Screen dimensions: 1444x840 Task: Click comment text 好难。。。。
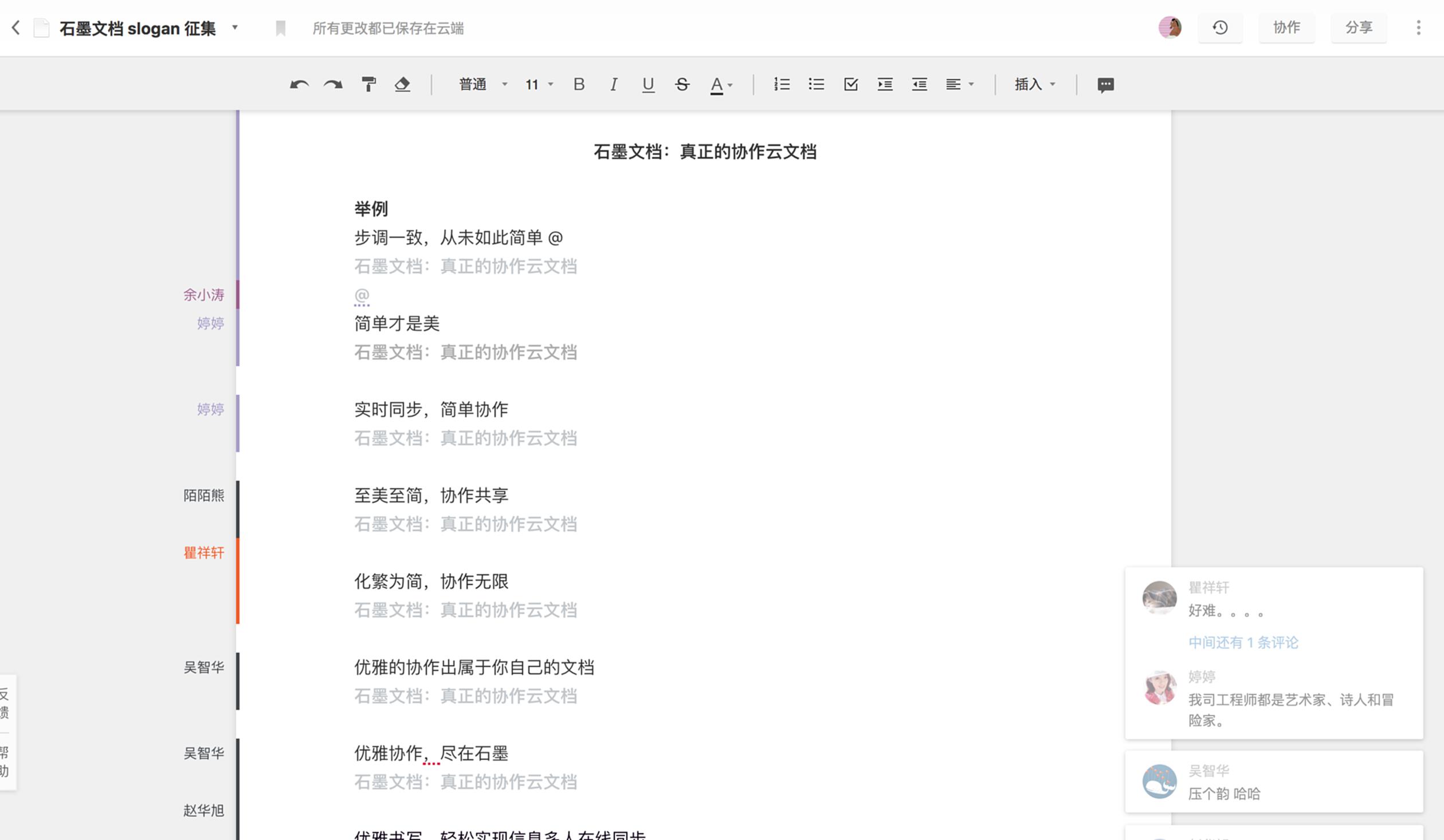pos(1226,610)
